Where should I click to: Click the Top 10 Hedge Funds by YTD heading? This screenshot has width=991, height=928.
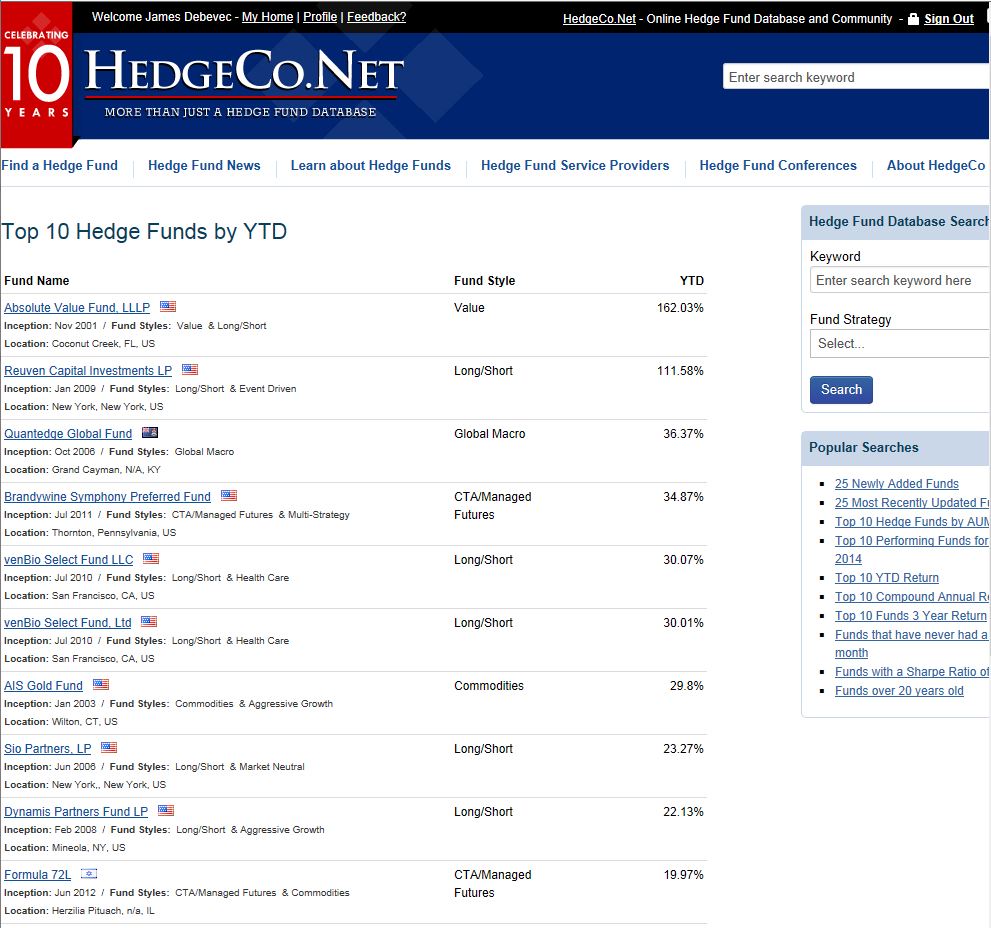click(x=144, y=231)
